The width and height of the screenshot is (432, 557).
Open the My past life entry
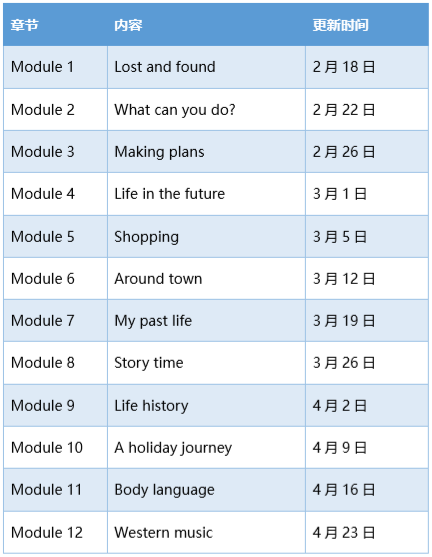pyautogui.click(x=153, y=321)
